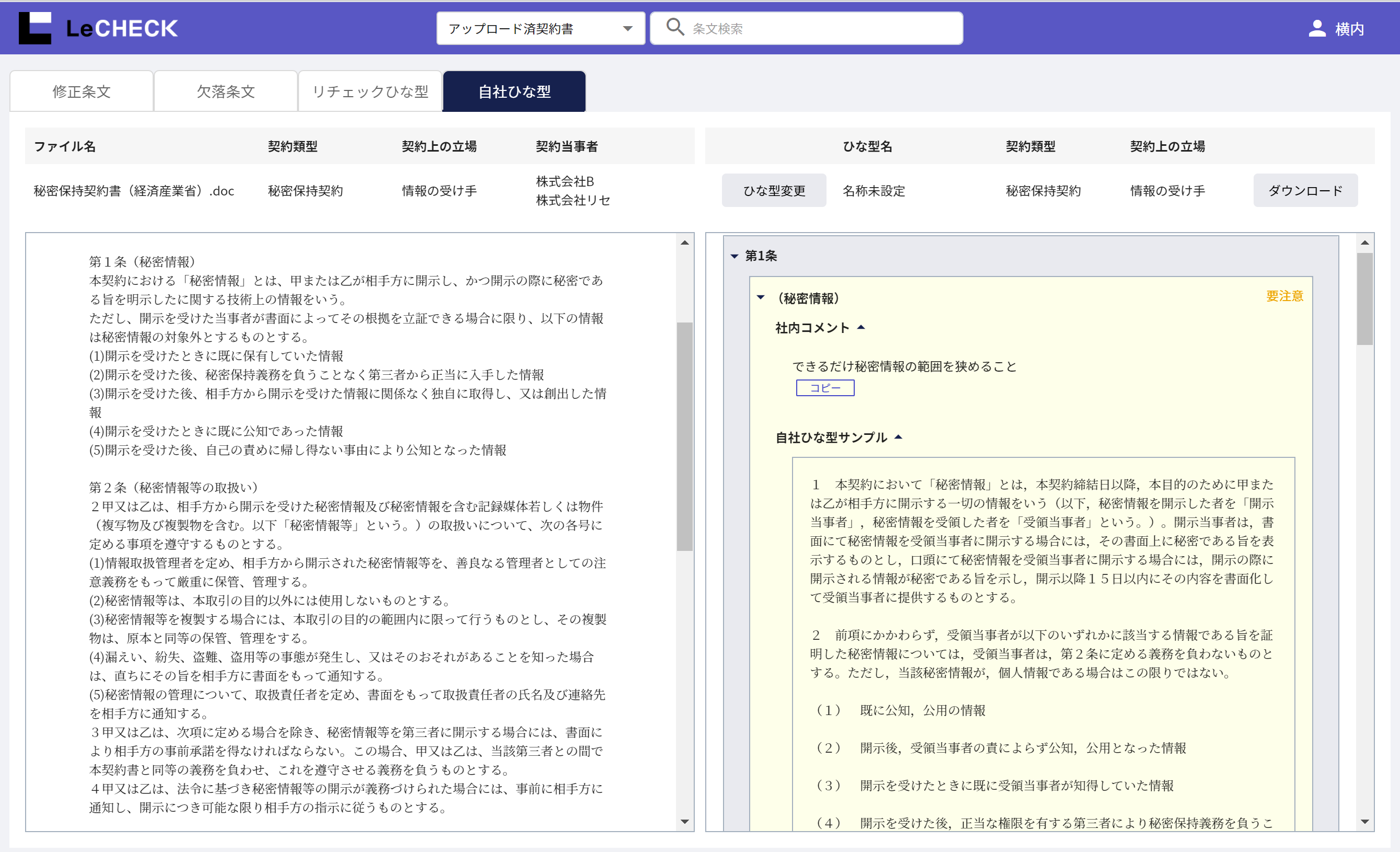Click the search magnifier icon
Image resolution: width=1400 pixels, height=852 pixels.
(x=674, y=27)
